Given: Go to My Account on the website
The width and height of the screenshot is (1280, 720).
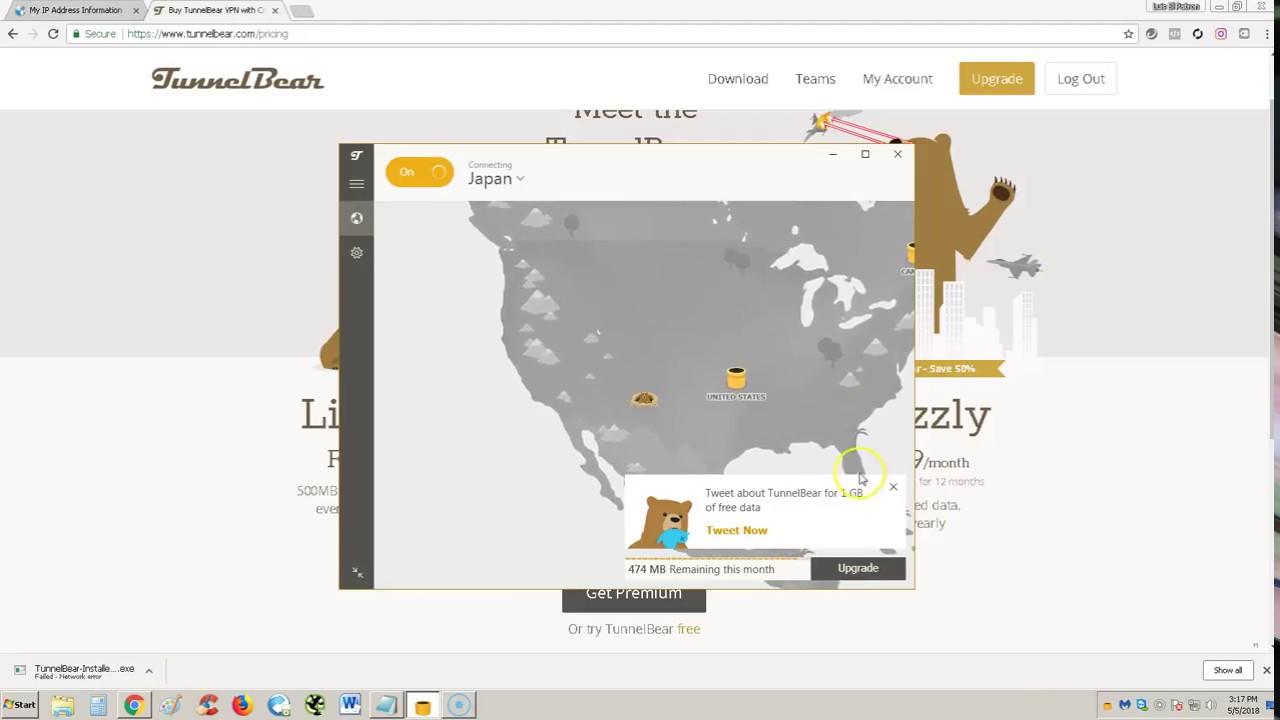Looking at the screenshot, I should 897,79.
